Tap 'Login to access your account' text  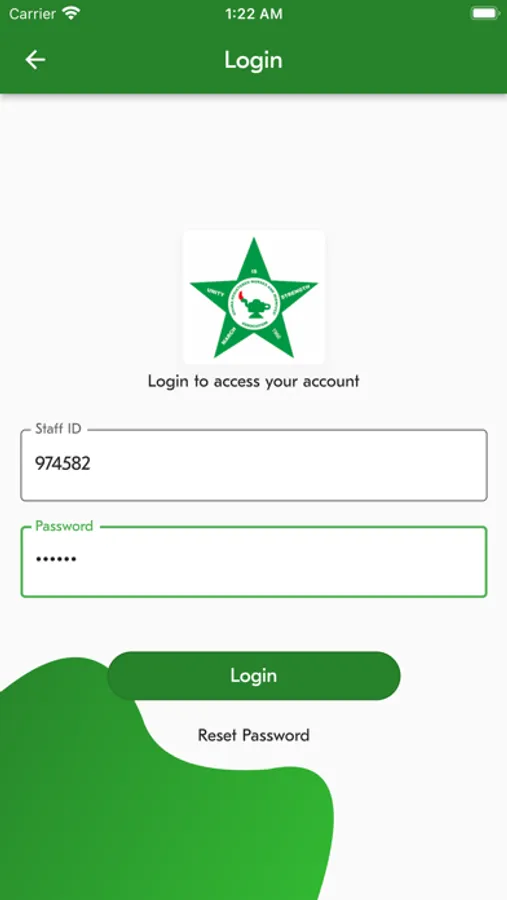[x=254, y=381]
